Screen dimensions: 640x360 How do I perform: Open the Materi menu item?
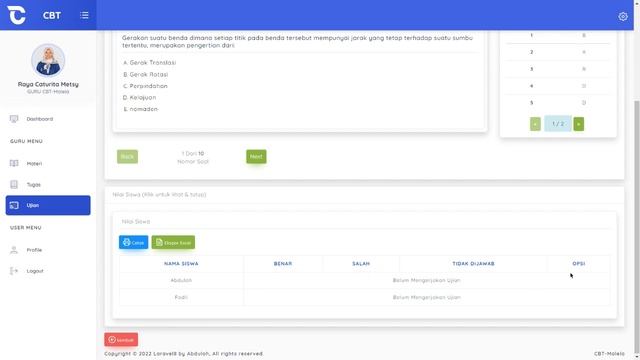point(48,163)
